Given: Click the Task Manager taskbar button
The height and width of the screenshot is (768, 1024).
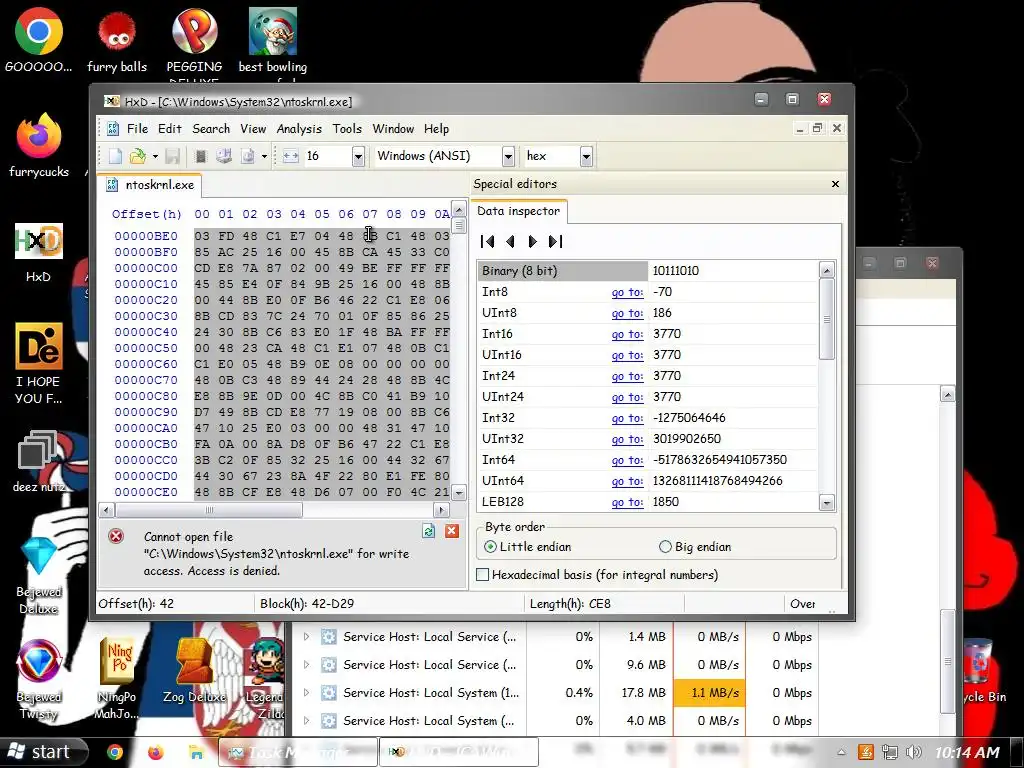Looking at the screenshot, I should [x=298, y=752].
